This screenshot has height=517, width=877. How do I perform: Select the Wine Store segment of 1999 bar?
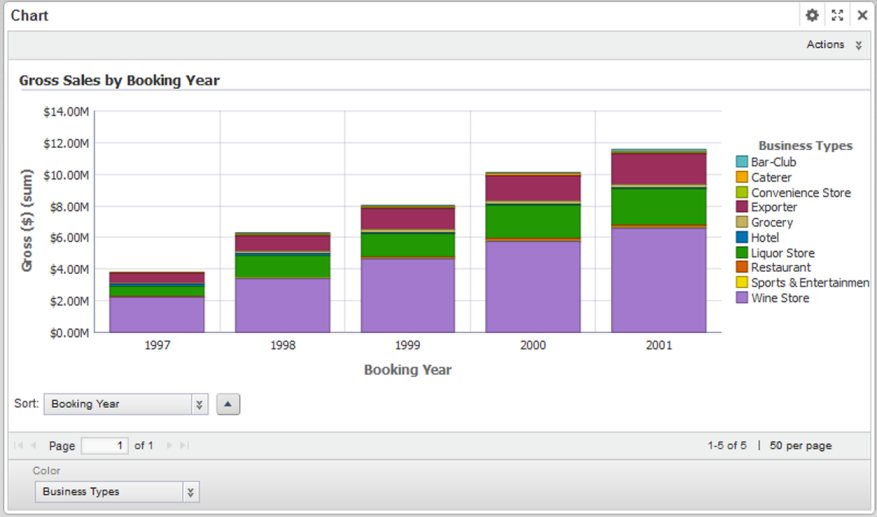408,295
